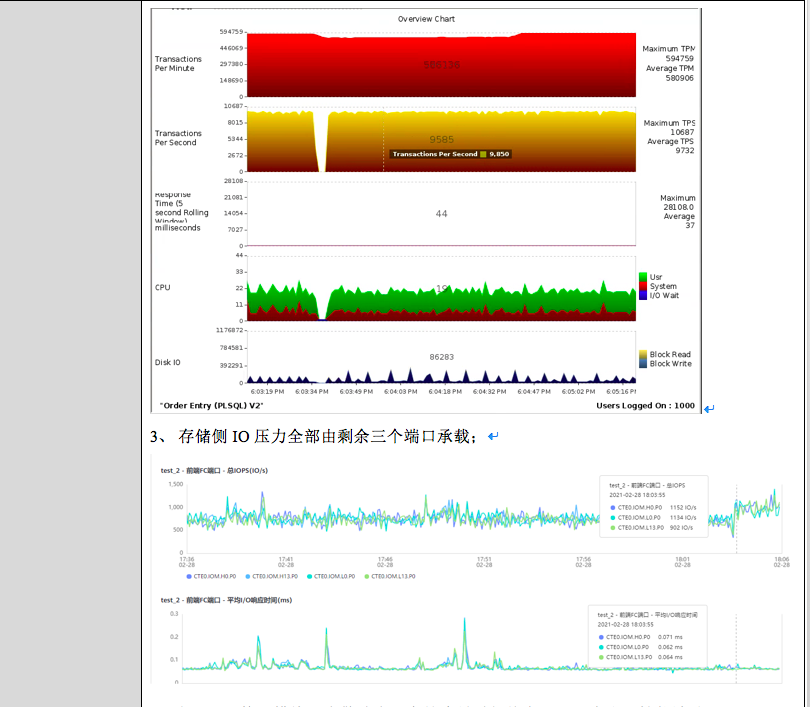Click the 902 IO/s value in IOPS tooltip
810x707 pixels.
click(x=681, y=528)
